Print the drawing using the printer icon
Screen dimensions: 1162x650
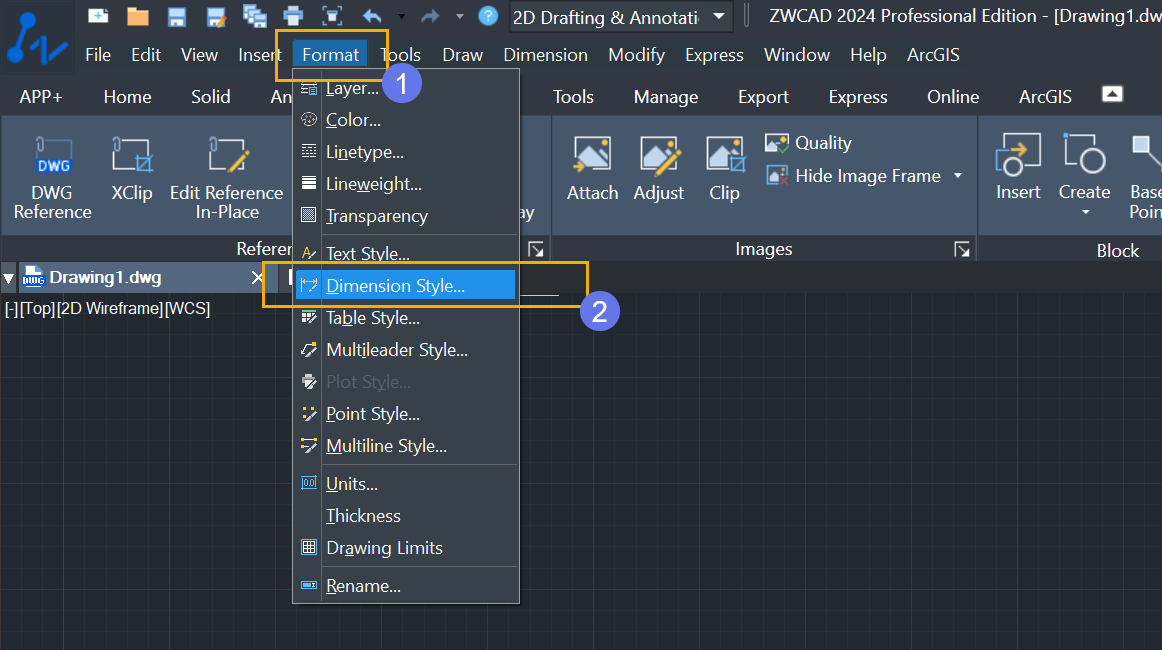293,16
